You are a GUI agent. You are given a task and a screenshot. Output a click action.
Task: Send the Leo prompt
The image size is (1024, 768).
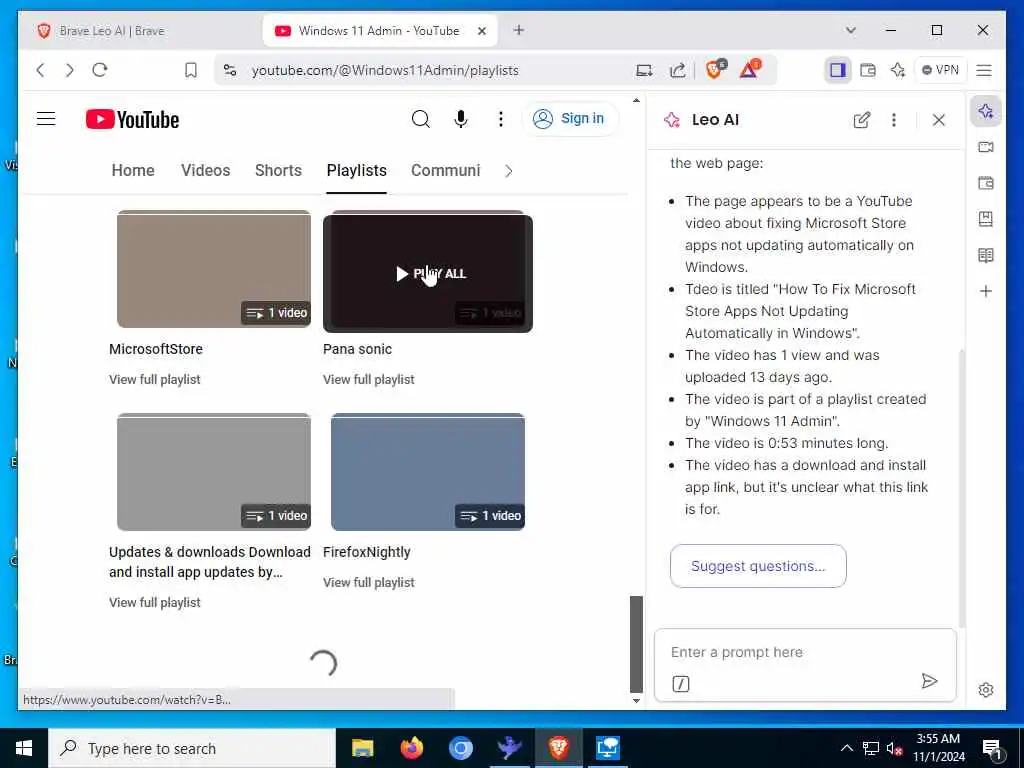click(929, 681)
